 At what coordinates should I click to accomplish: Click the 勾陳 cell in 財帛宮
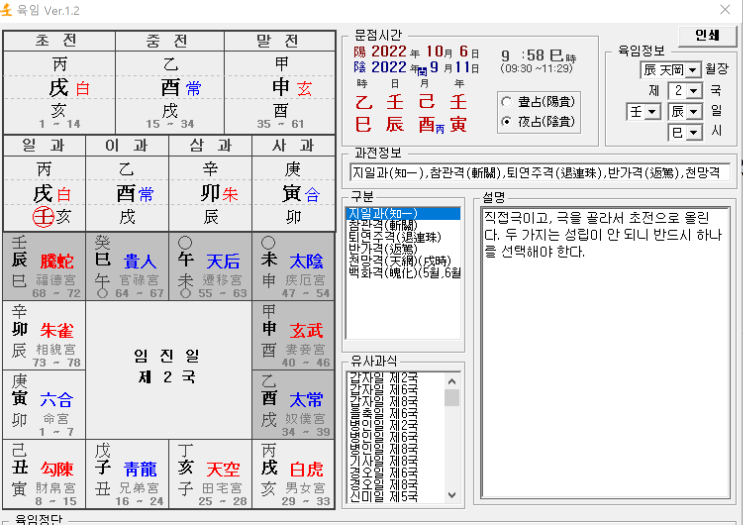44,474
